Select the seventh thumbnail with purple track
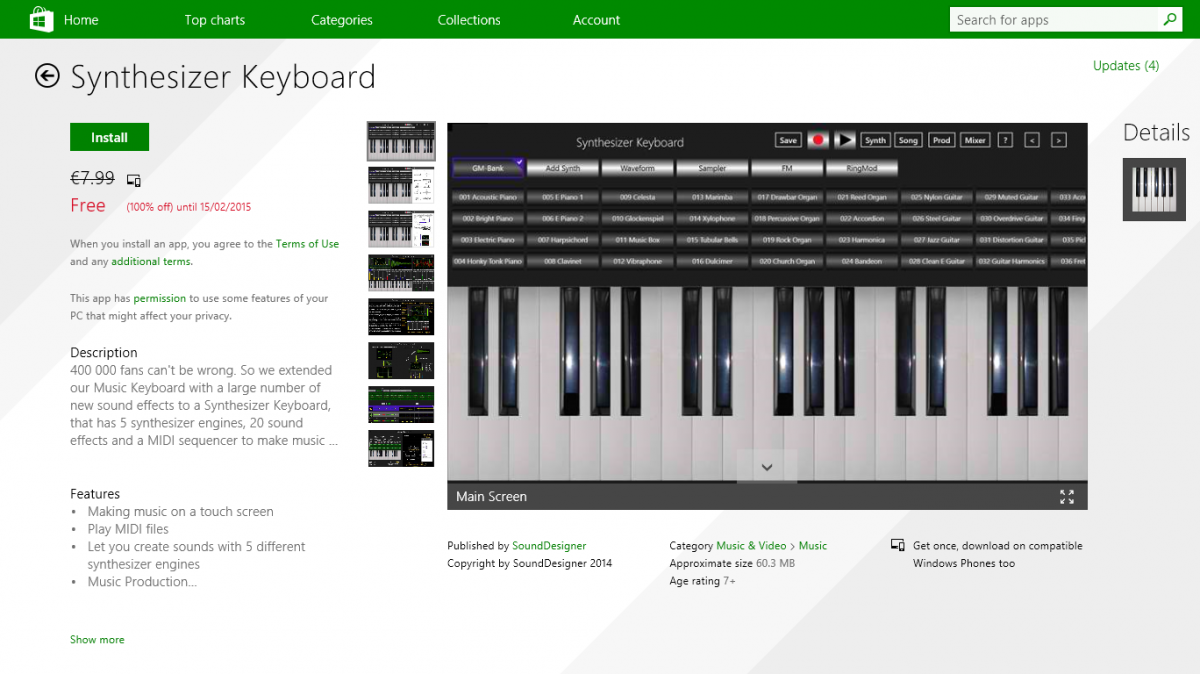This screenshot has height=674, width=1200. [x=401, y=405]
